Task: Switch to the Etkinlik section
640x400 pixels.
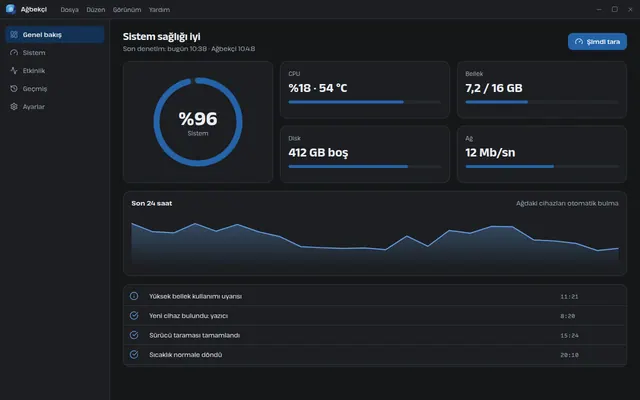Action: click(x=55, y=71)
